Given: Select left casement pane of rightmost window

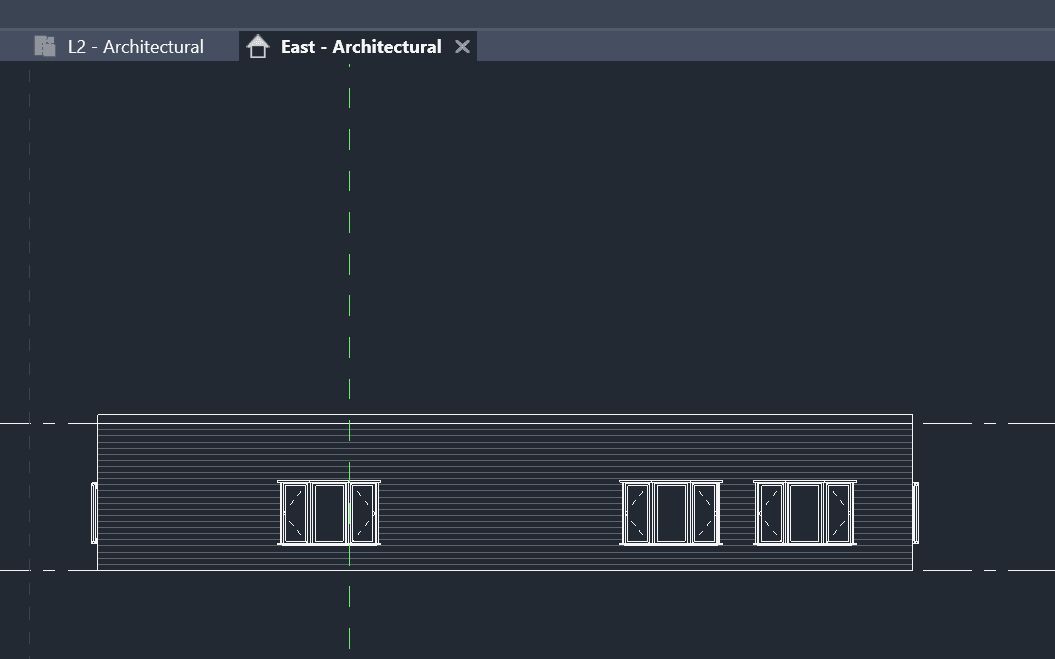Looking at the screenshot, I should [x=770, y=513].
